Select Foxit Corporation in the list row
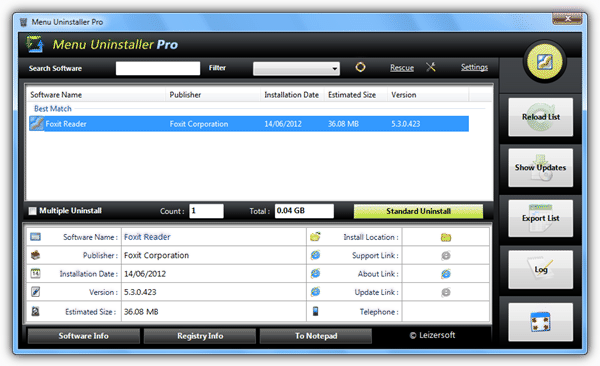Screen dimensions: 600x366 point(199,124)
